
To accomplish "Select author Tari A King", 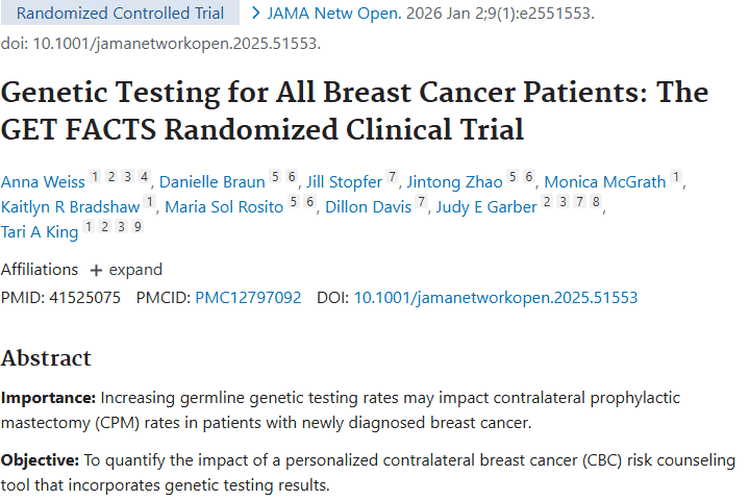I will 40,232.
